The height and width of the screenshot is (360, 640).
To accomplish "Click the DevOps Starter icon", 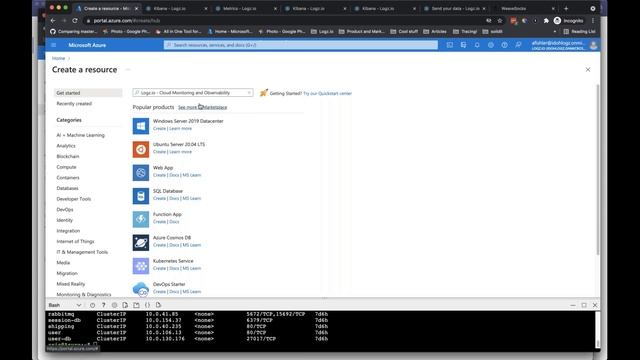I will click(141, 289).
